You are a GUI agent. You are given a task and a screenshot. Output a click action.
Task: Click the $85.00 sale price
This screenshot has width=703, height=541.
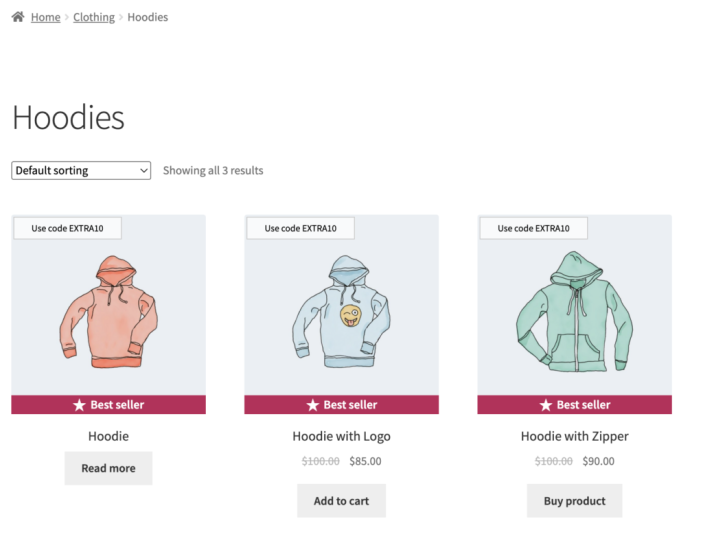(365, 461)
